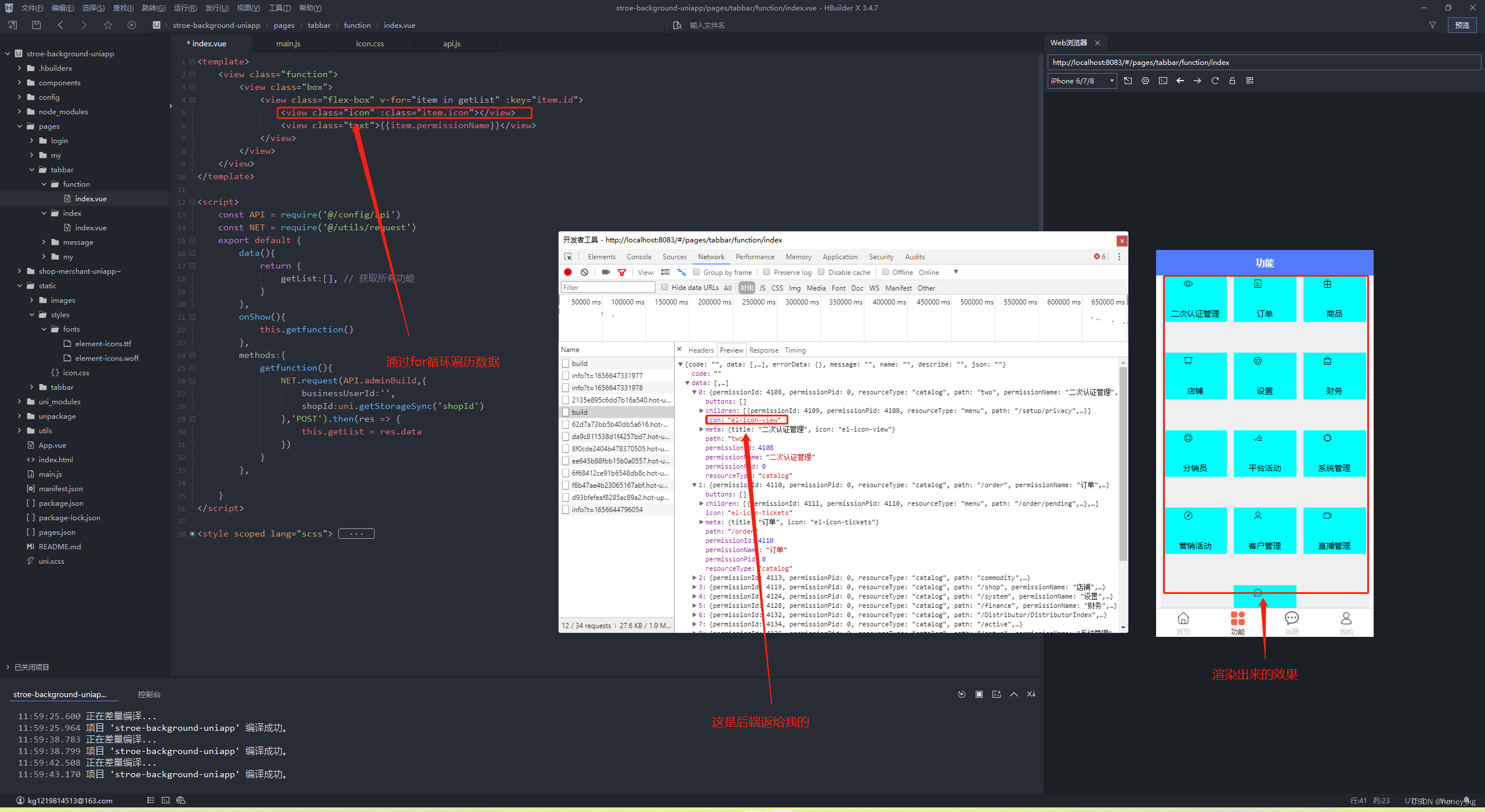Open the iPhone 6/7/8 device dropdown
The height and width of the screenshot is (812, 1485).
[1082, 81]
